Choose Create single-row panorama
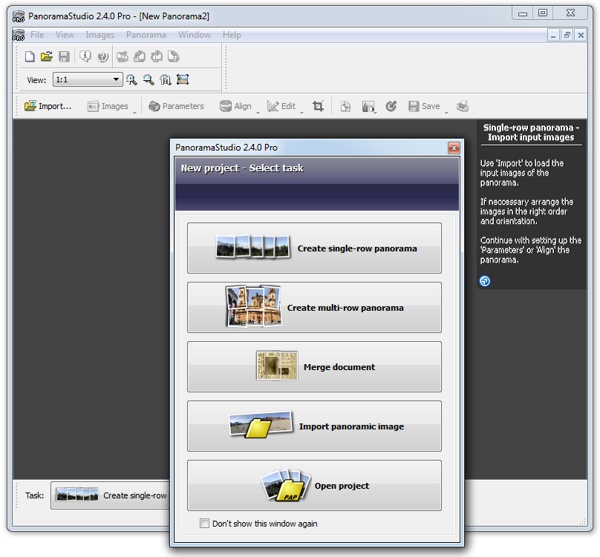Screen dimensions: 600x557 (x=314, y=248)
